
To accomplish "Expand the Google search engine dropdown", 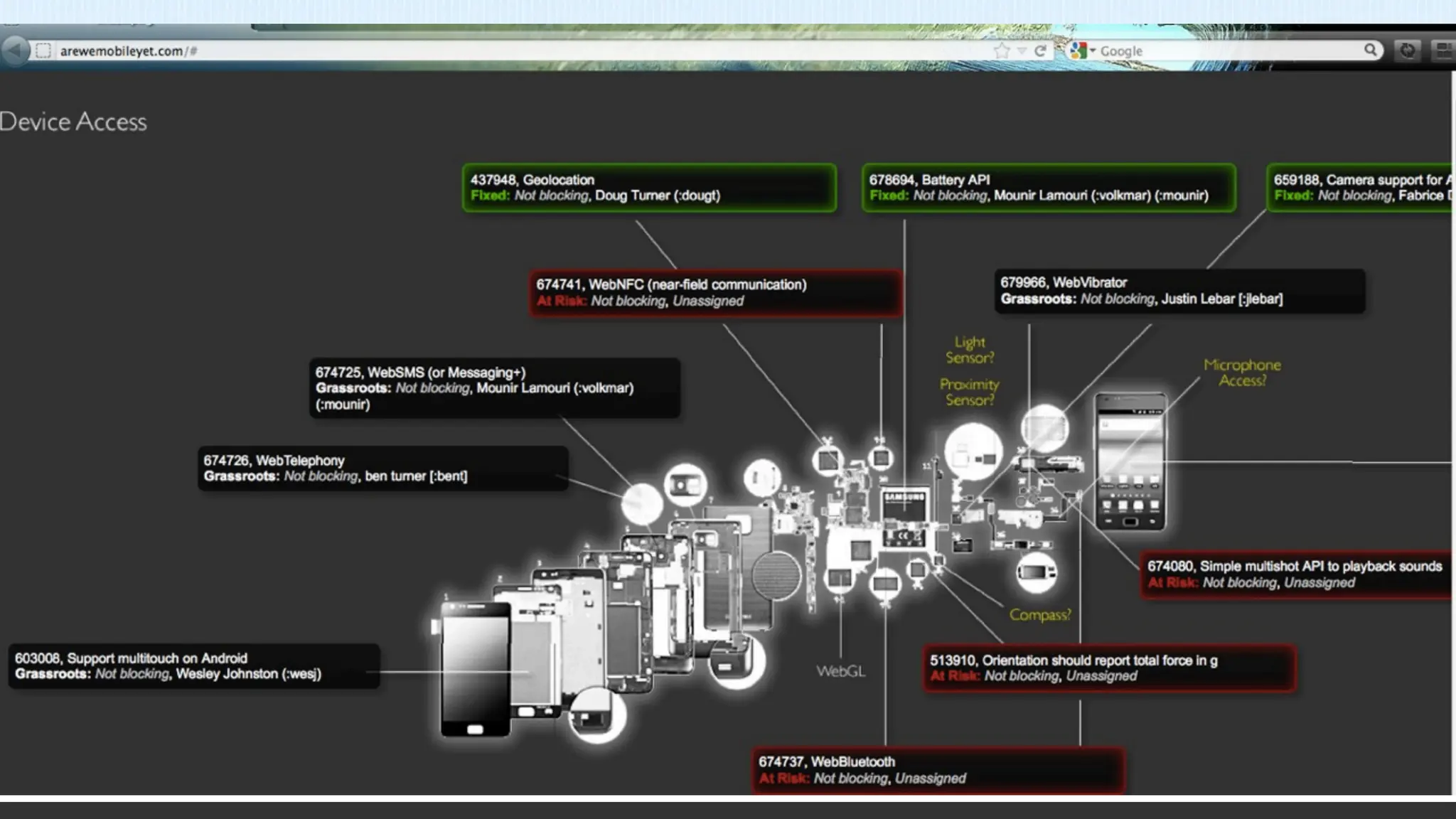I will point(1093,50).
